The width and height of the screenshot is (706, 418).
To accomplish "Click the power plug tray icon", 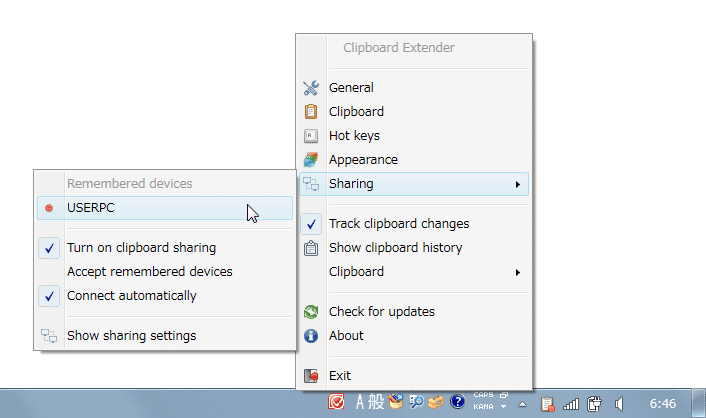I will 594,404.
